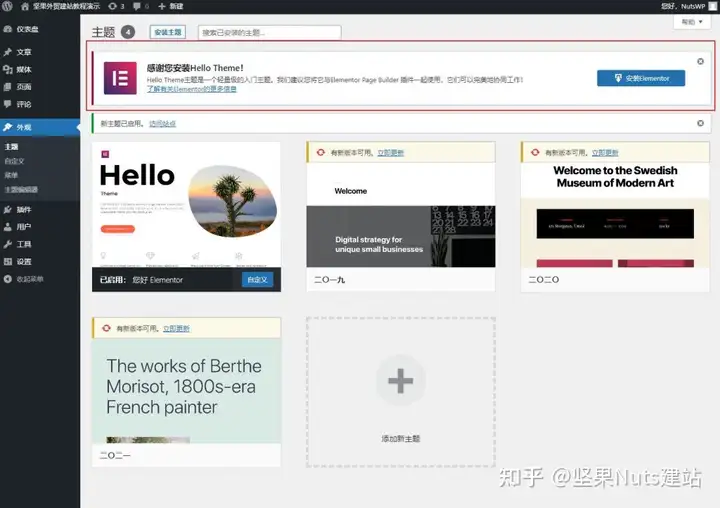The width and height of the screenshot is (720, 508).
Task: Open the Hello theme screenshot
Action: pos(186,204)
